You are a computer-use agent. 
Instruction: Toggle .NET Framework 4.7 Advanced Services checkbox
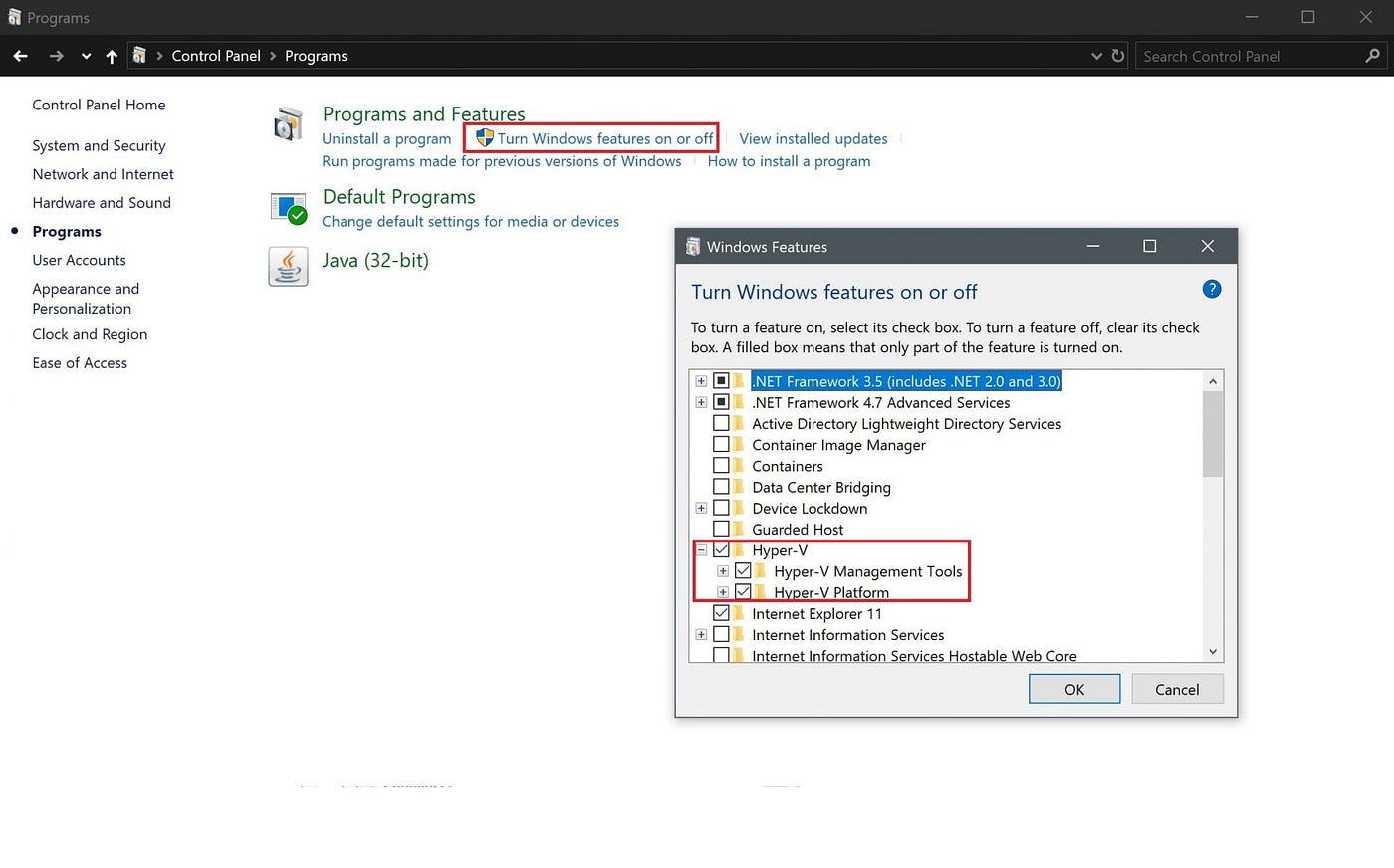[722, 402]
